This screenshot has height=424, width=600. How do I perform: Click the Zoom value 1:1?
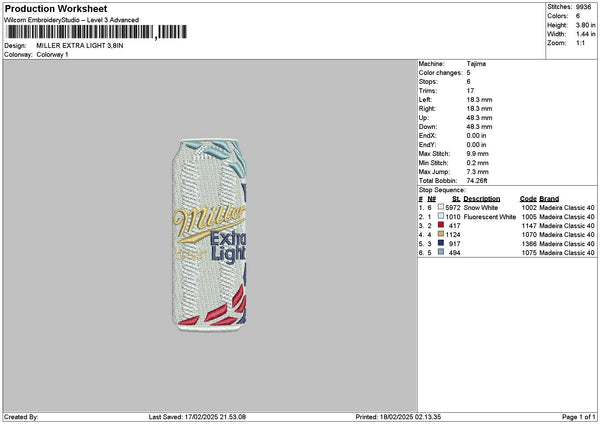click(580, 43)
